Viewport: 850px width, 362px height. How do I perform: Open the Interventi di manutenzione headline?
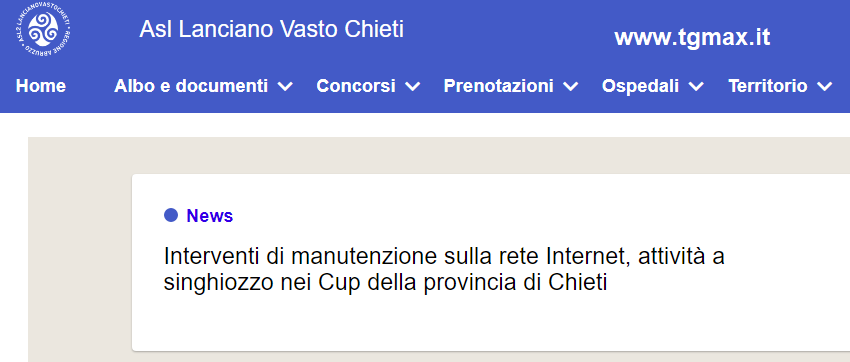pos(444,256)
